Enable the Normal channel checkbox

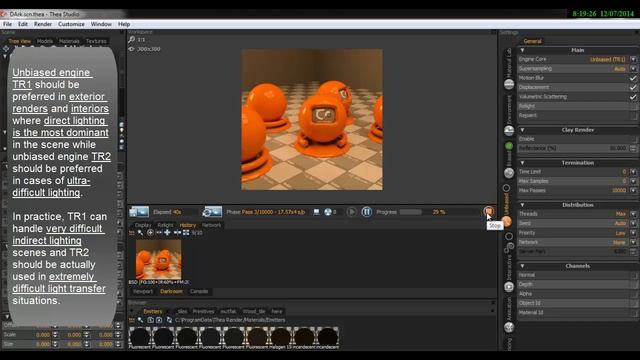click(x=633, y=275)
